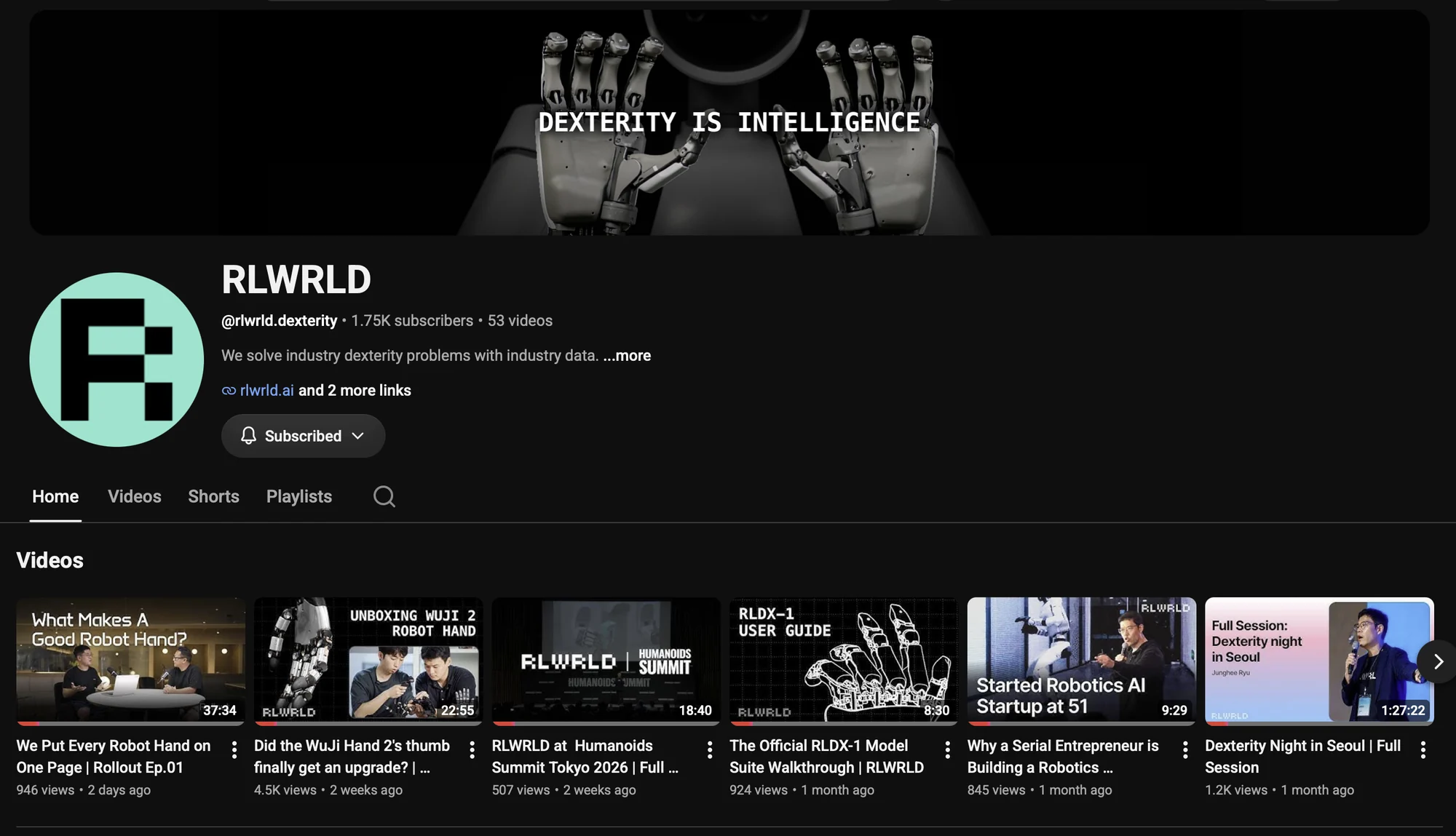The height and width of the screenshot is (836, 1456).
Task: Click '946 views • 2 days ago' text
Action: [x=84, y=790]
